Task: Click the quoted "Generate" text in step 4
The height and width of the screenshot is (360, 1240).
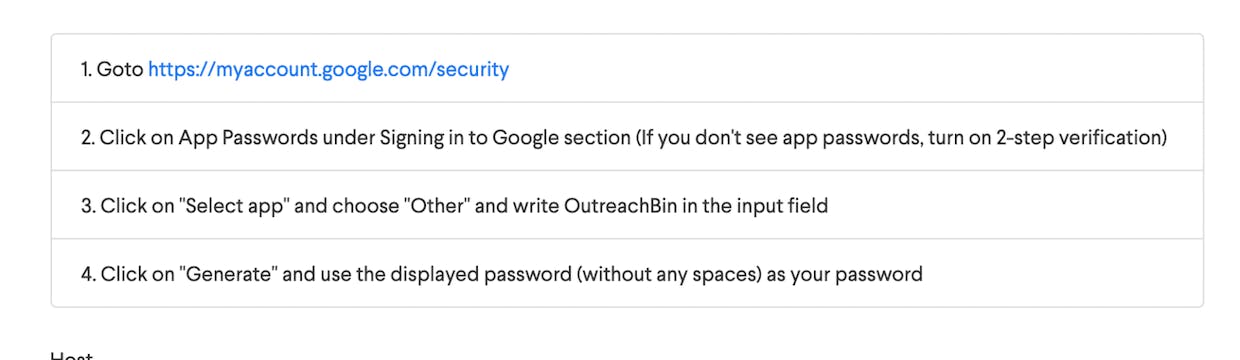Action: [x=228, y=273]
